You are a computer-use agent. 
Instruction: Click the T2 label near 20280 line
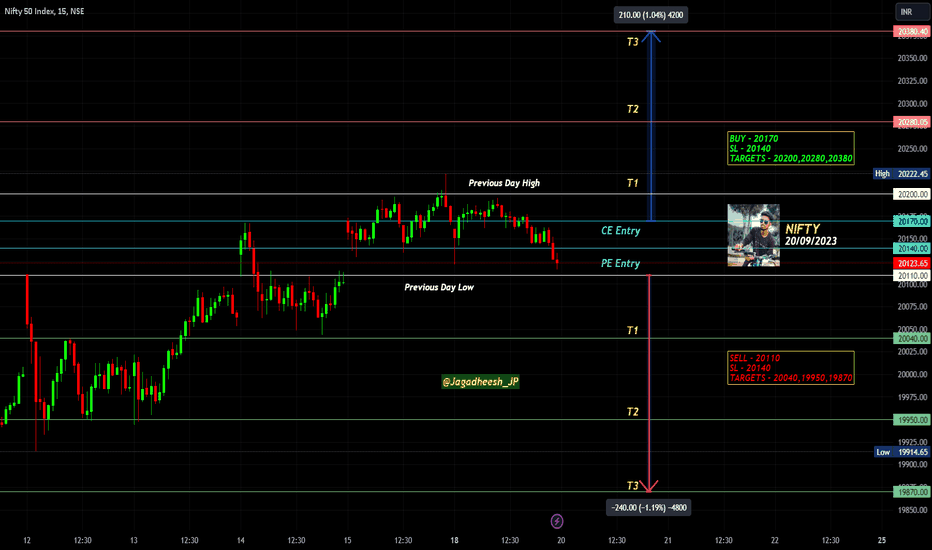632,109
